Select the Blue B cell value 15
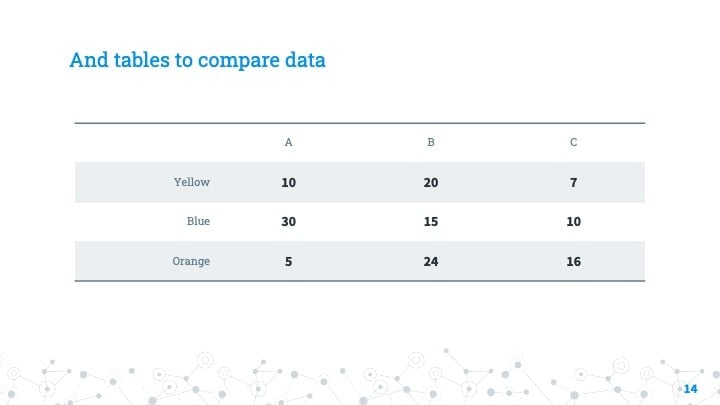Screen dimensions: 720x405 [x=431, y=222]
